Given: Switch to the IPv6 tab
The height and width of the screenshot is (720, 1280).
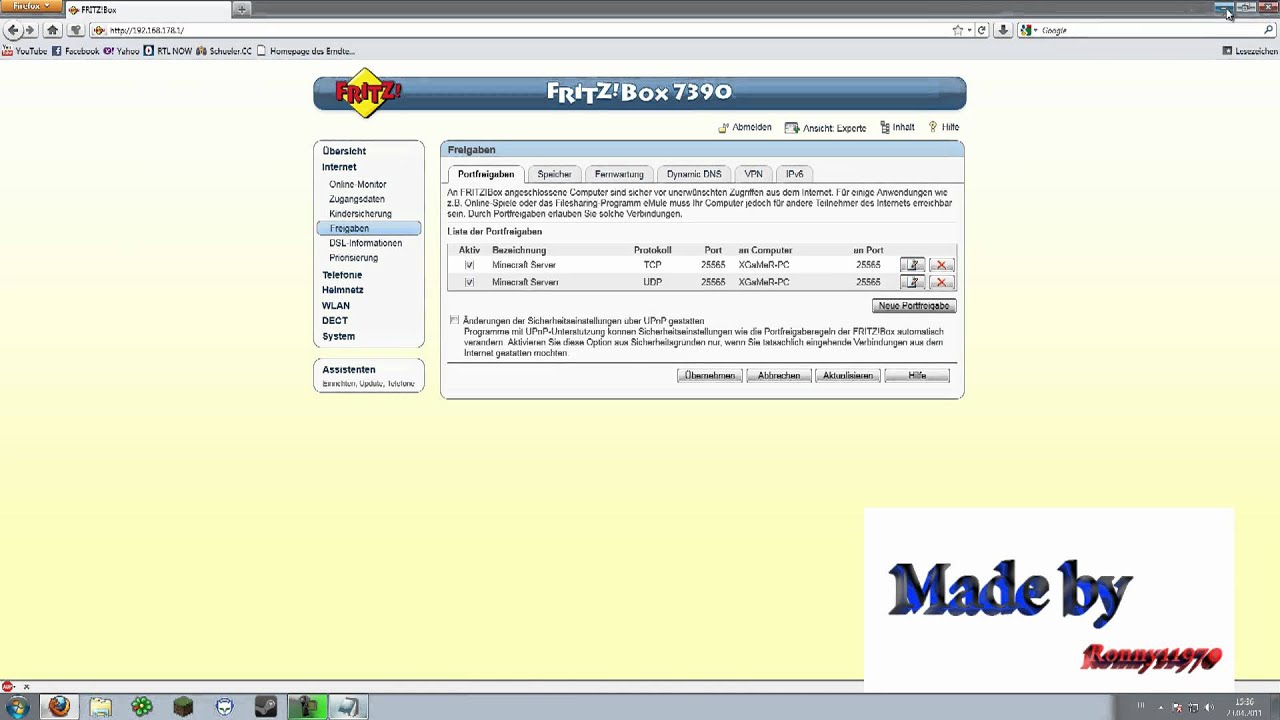Looking at the screenshot, I should click(794, 174).
